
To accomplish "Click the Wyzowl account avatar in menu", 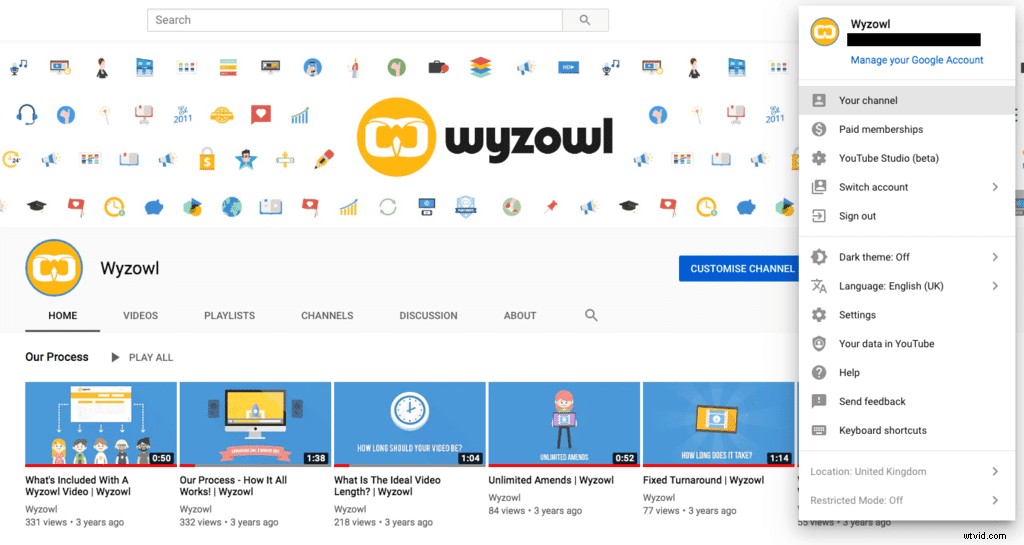I will pos(825,31).
